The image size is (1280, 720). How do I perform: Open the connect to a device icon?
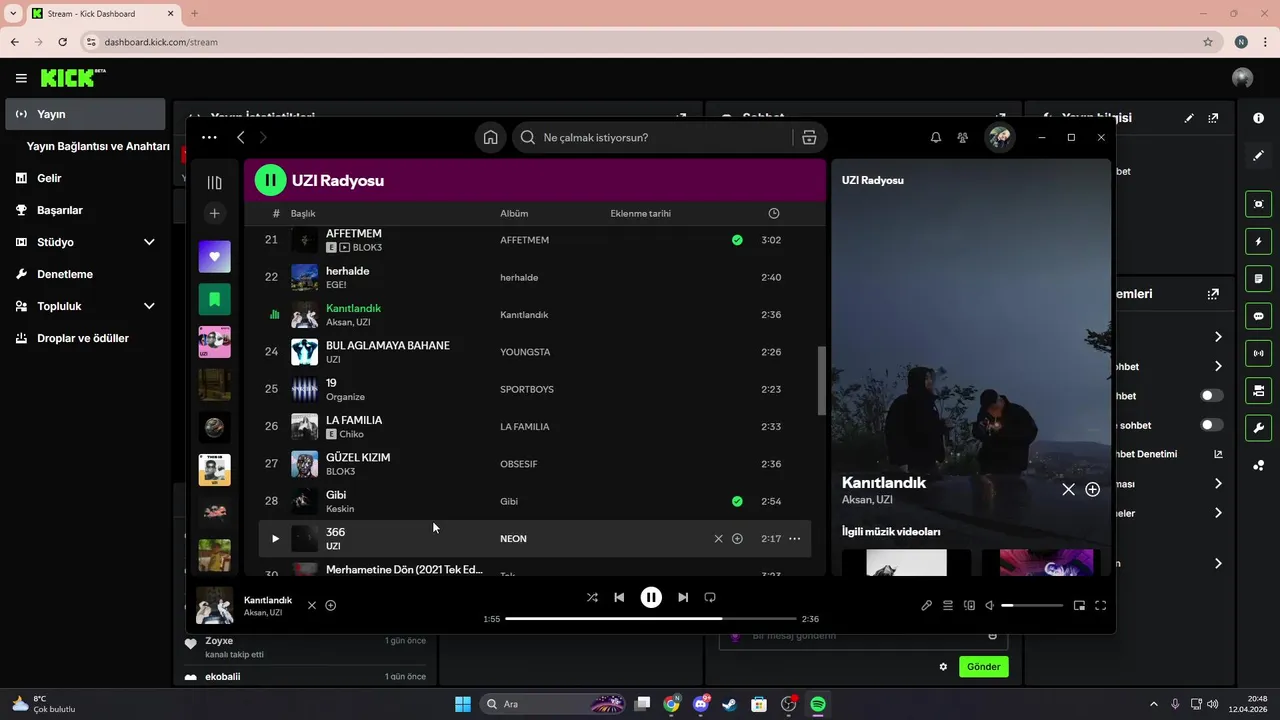969,605
